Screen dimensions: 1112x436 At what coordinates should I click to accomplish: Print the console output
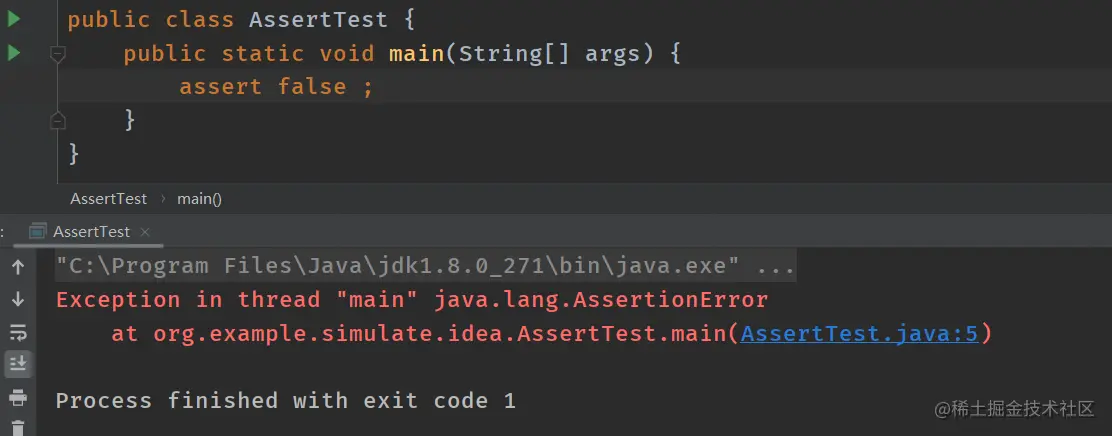(x=18, y=398)
